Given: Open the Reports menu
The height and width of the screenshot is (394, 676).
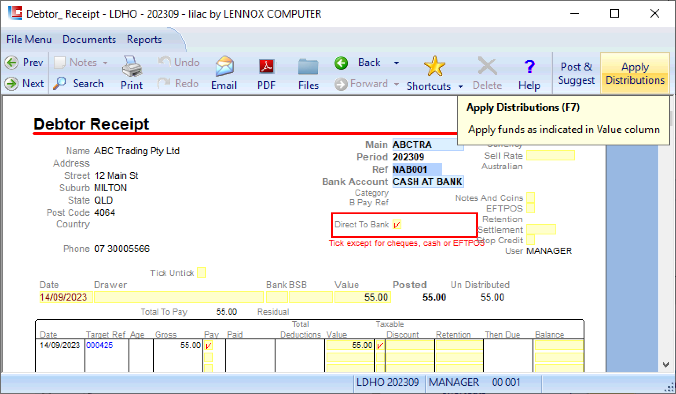Looking at the screenshot, I should click(144, 39).
